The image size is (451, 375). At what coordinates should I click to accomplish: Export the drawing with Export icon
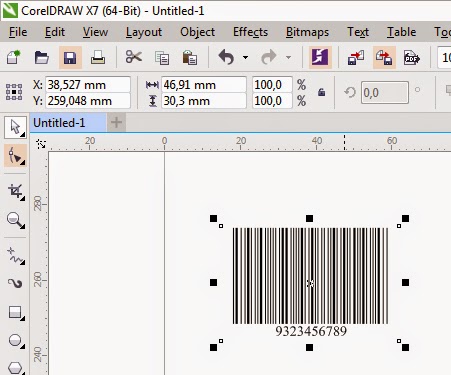point(384,58)
